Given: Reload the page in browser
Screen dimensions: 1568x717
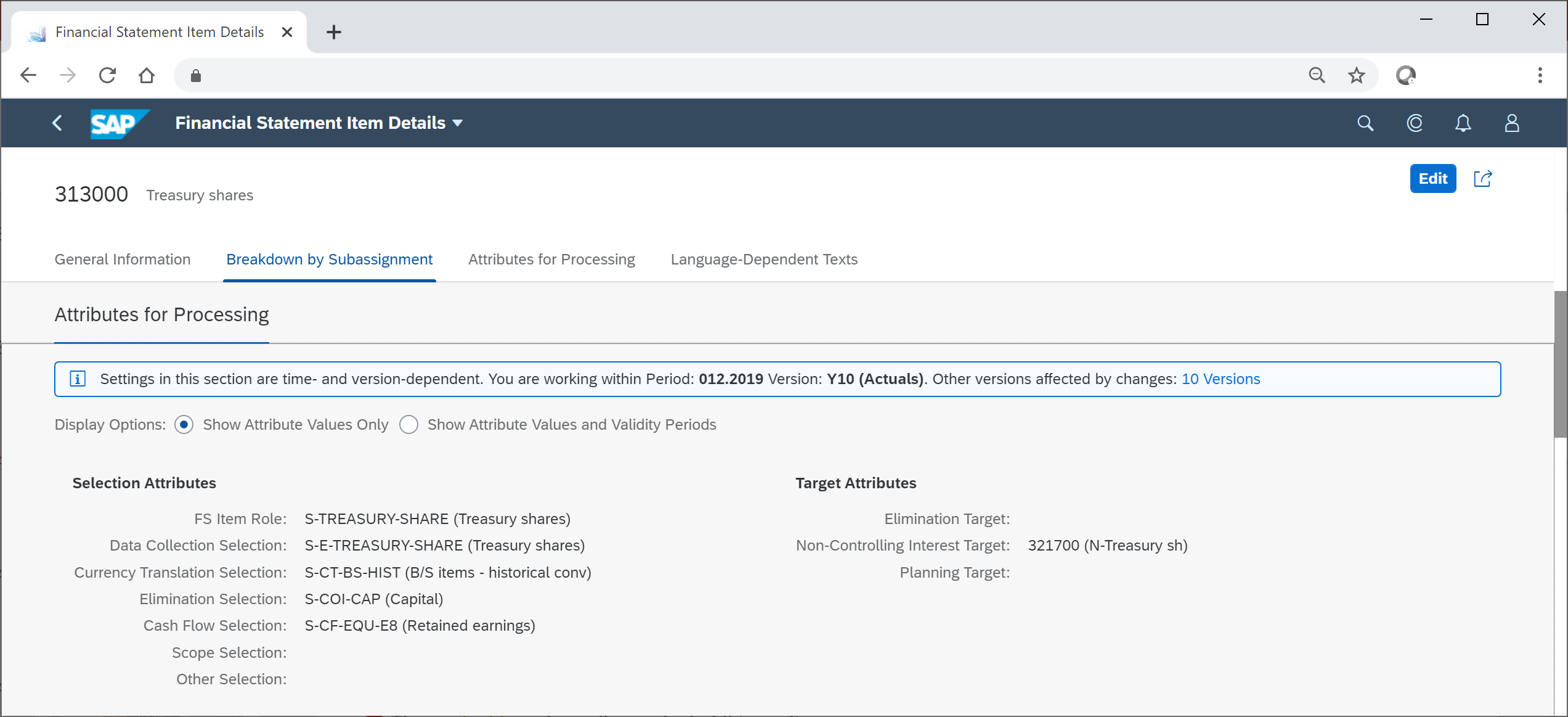Looking at the screenshot, I should tap(107, 75).
